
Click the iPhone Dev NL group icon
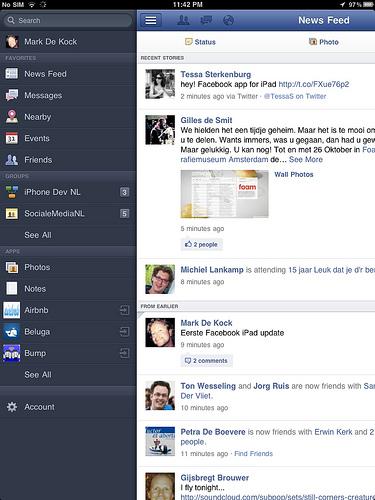pos(12,192)
